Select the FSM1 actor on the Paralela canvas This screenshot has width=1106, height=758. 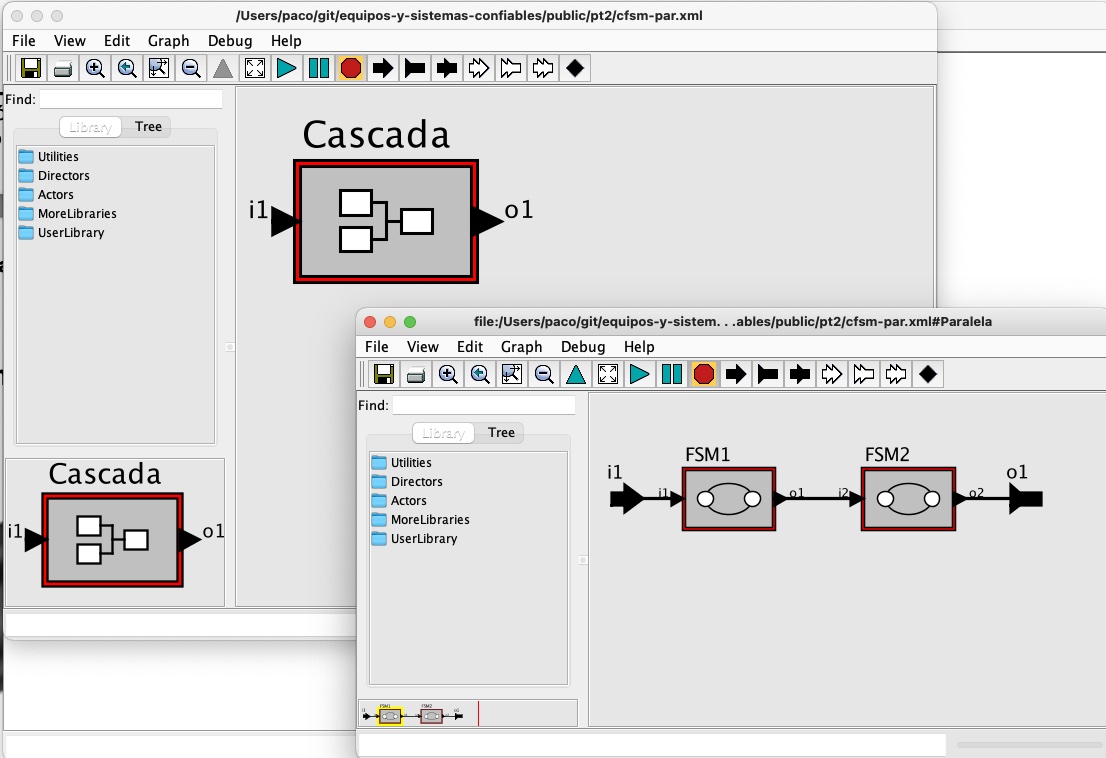click(x=729, y=499)
